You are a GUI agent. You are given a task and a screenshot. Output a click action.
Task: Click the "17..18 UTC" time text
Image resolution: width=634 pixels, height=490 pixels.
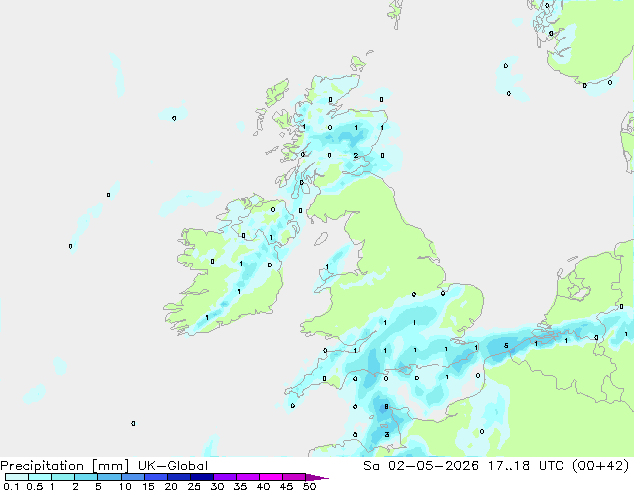pos(526,466)
